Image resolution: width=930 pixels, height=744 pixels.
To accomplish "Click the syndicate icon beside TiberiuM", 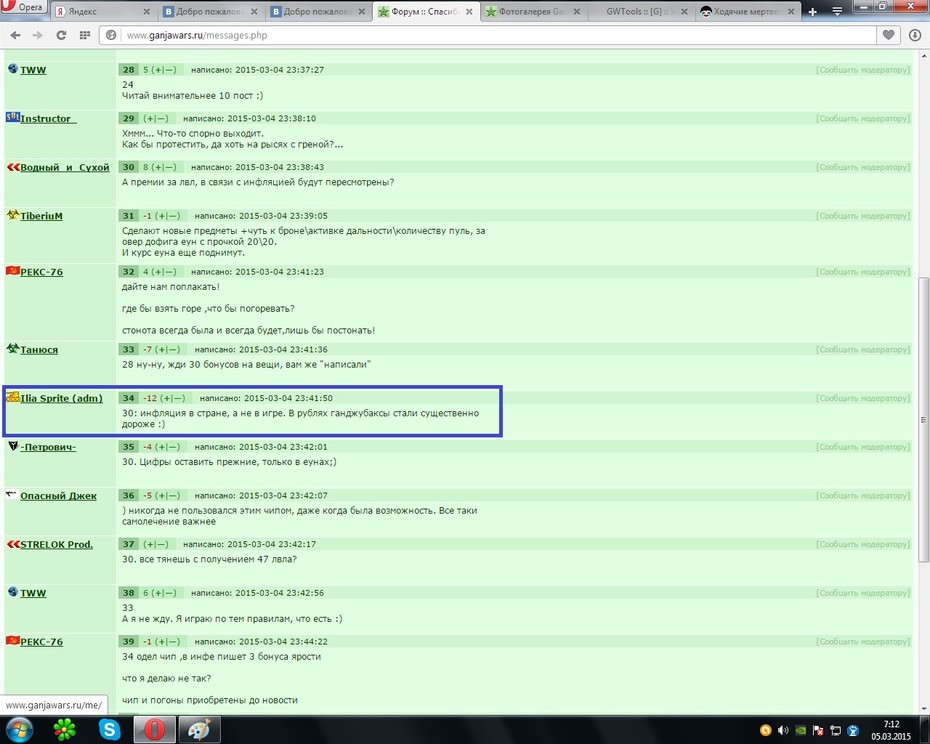I will (12, 215).
